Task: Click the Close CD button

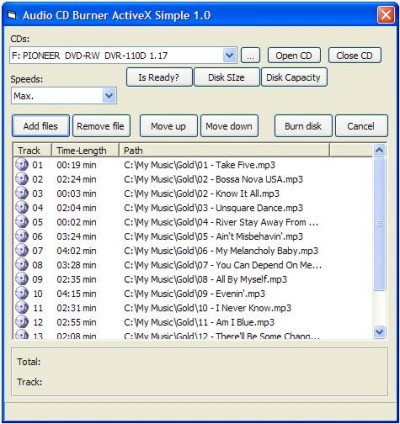Action: [x=355, y=55]
